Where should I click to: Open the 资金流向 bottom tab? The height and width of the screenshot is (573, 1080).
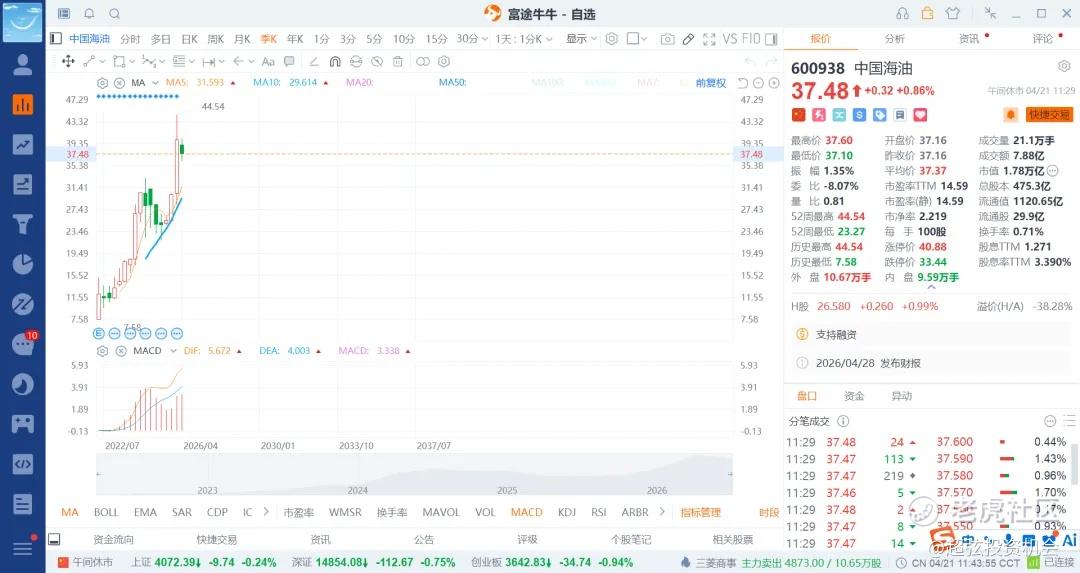(x=114, y=539)
